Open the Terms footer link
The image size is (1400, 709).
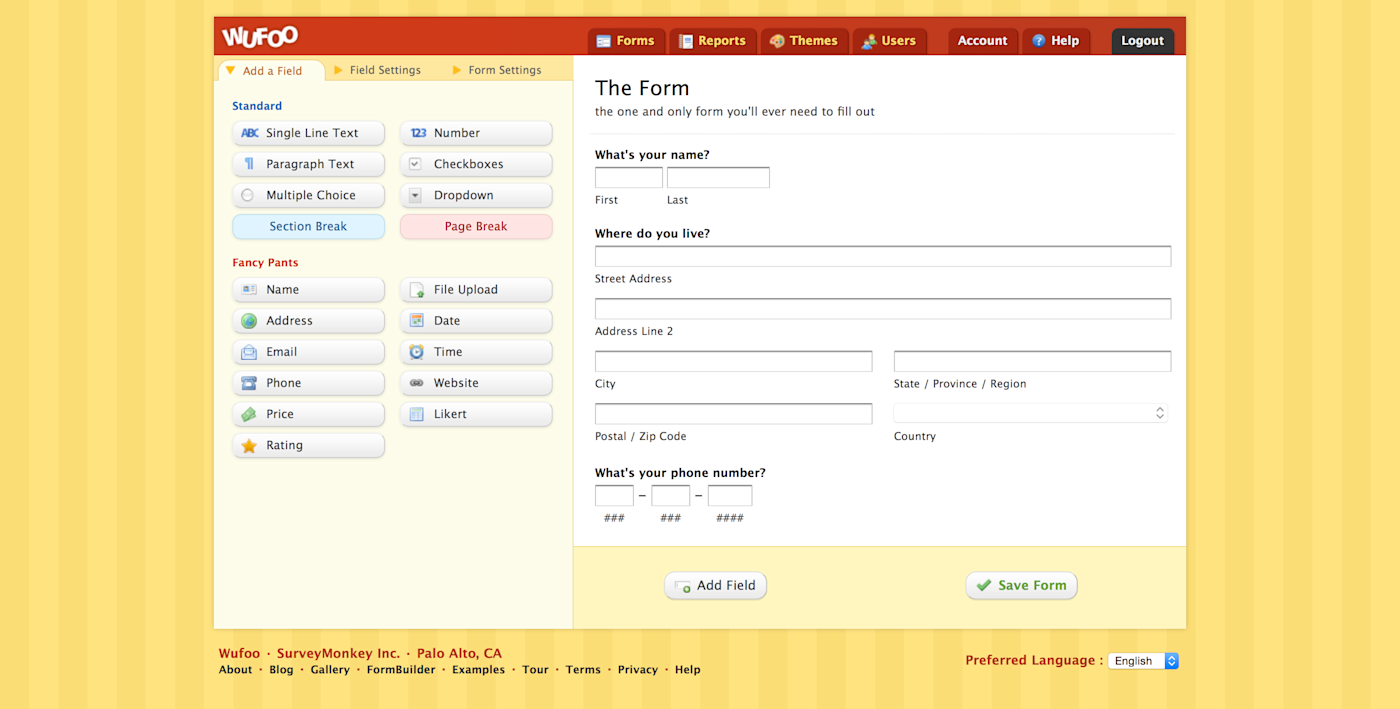click(x=583, y=670)
